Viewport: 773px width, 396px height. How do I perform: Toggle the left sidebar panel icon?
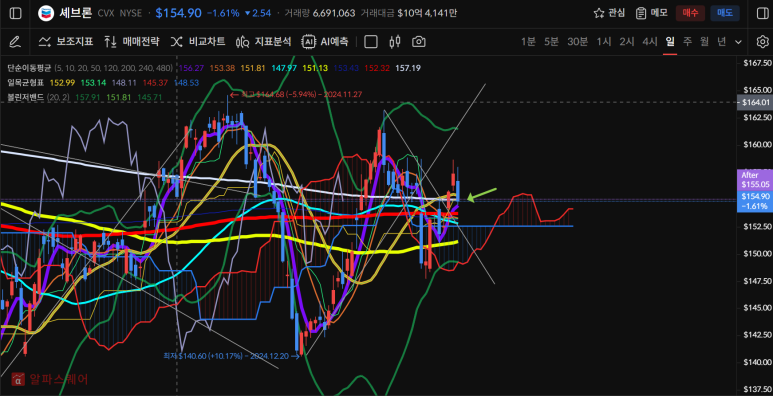15,13
